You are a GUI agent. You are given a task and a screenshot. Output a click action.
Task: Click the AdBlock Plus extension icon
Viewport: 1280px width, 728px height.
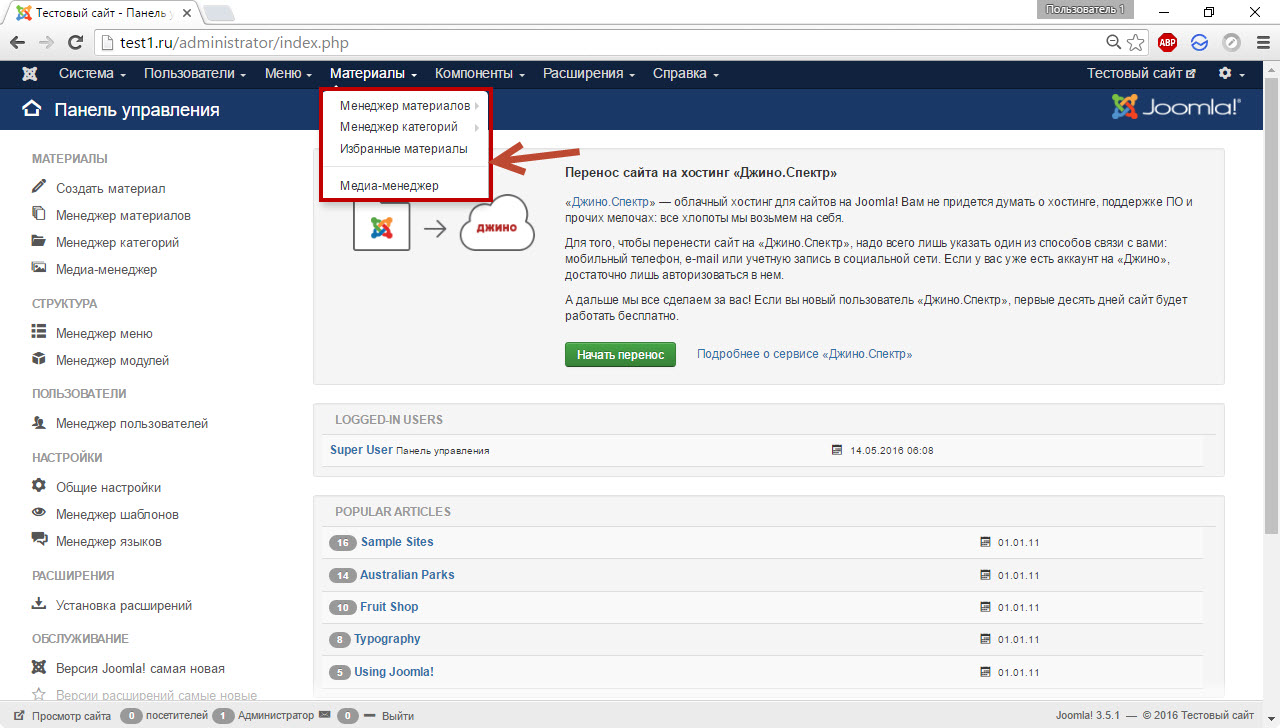[1167, 43]
